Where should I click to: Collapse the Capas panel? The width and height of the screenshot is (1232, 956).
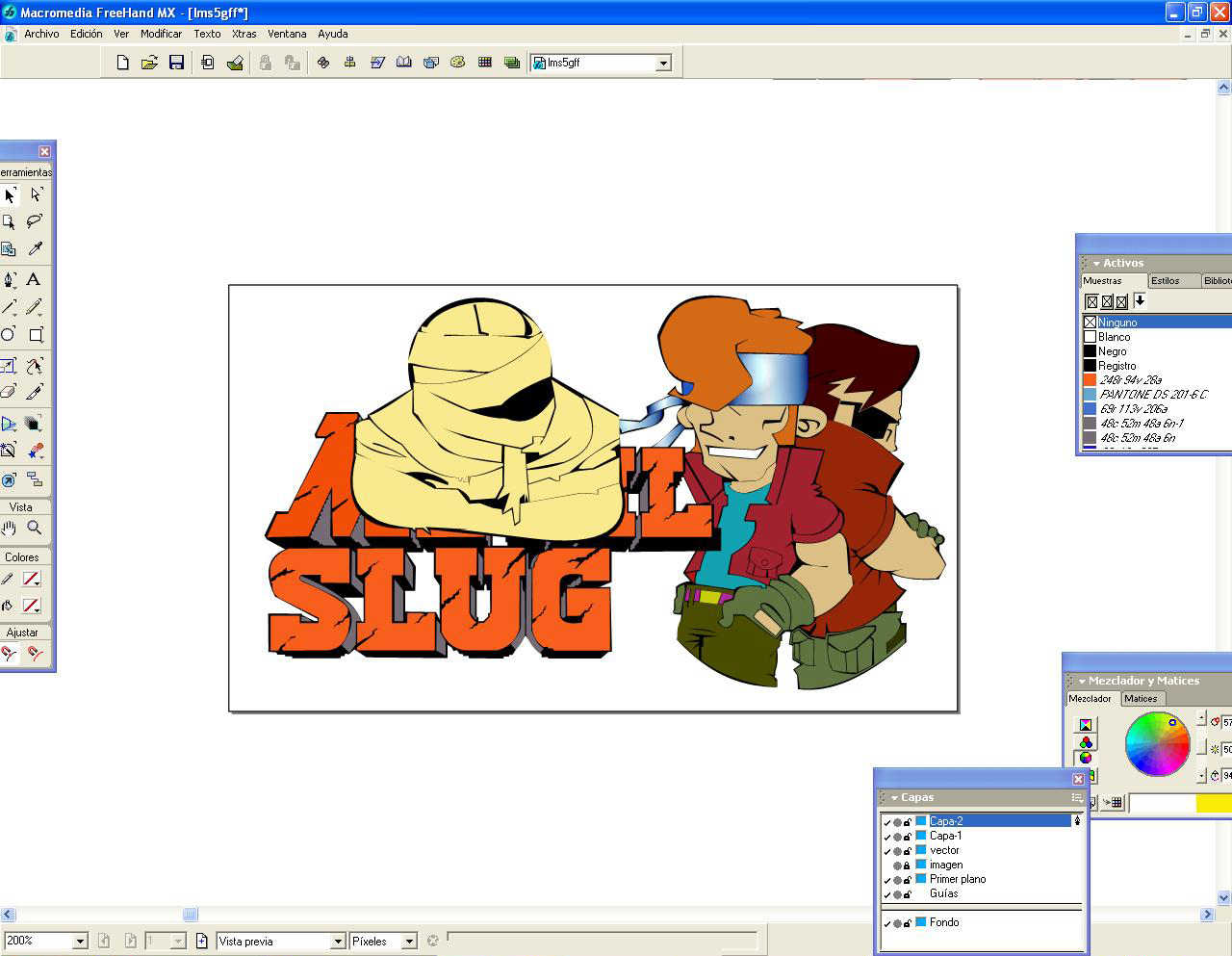pos(894,798)
